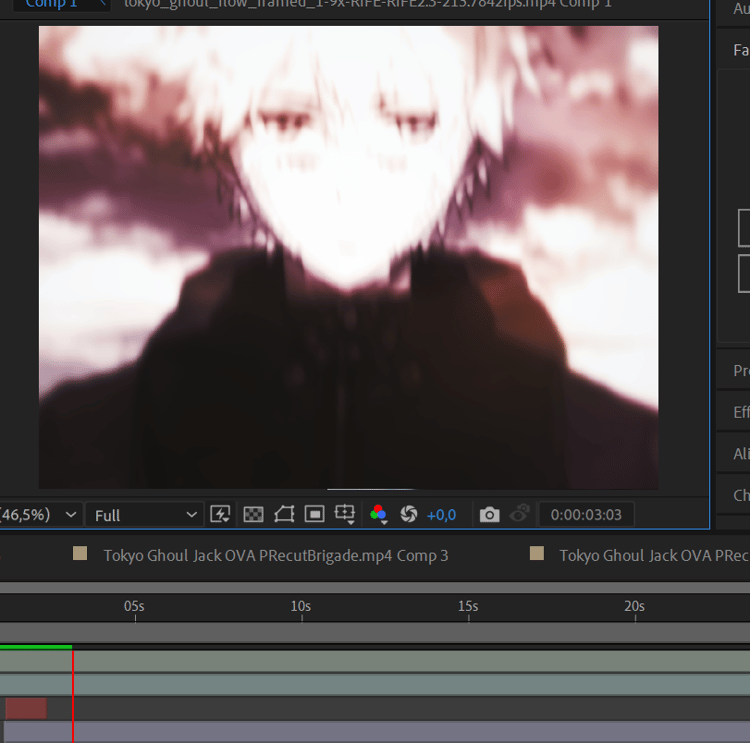The width and height of the screenshot is (750, 743).
Task: Select the top green-gray layer bar
Action: pos(375,662)
